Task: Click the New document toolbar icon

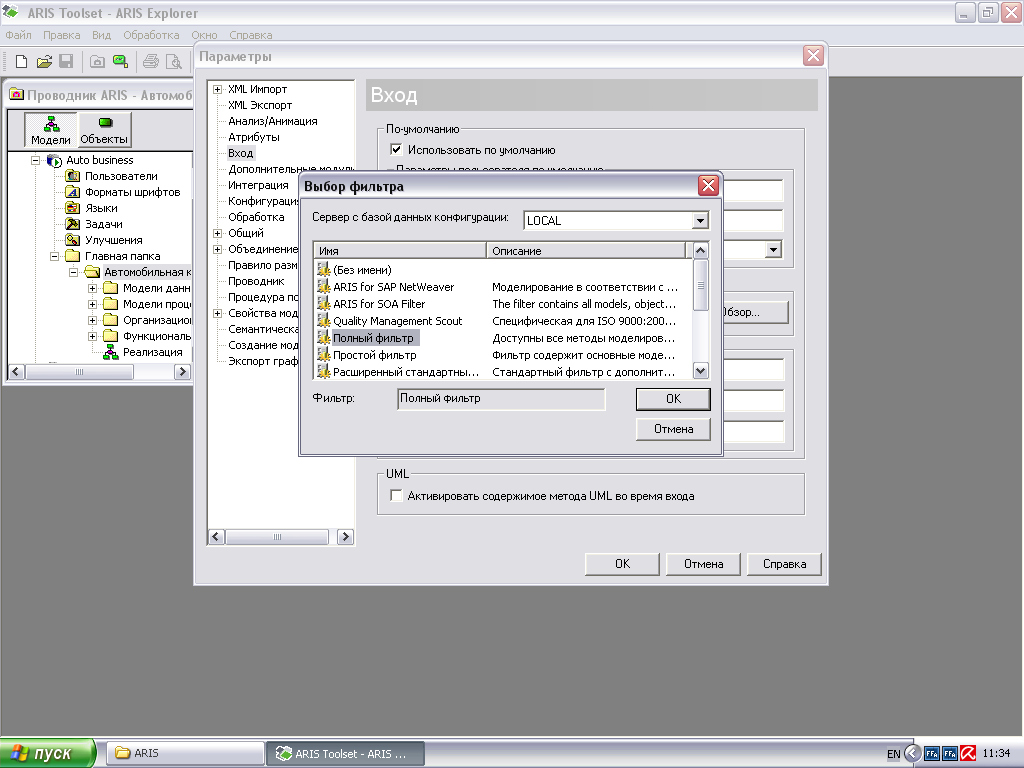Action: (x=22, y=61)
